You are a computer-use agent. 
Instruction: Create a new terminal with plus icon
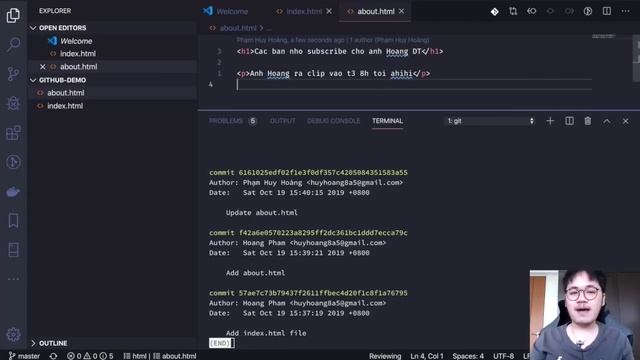click(x=550, y=121)
